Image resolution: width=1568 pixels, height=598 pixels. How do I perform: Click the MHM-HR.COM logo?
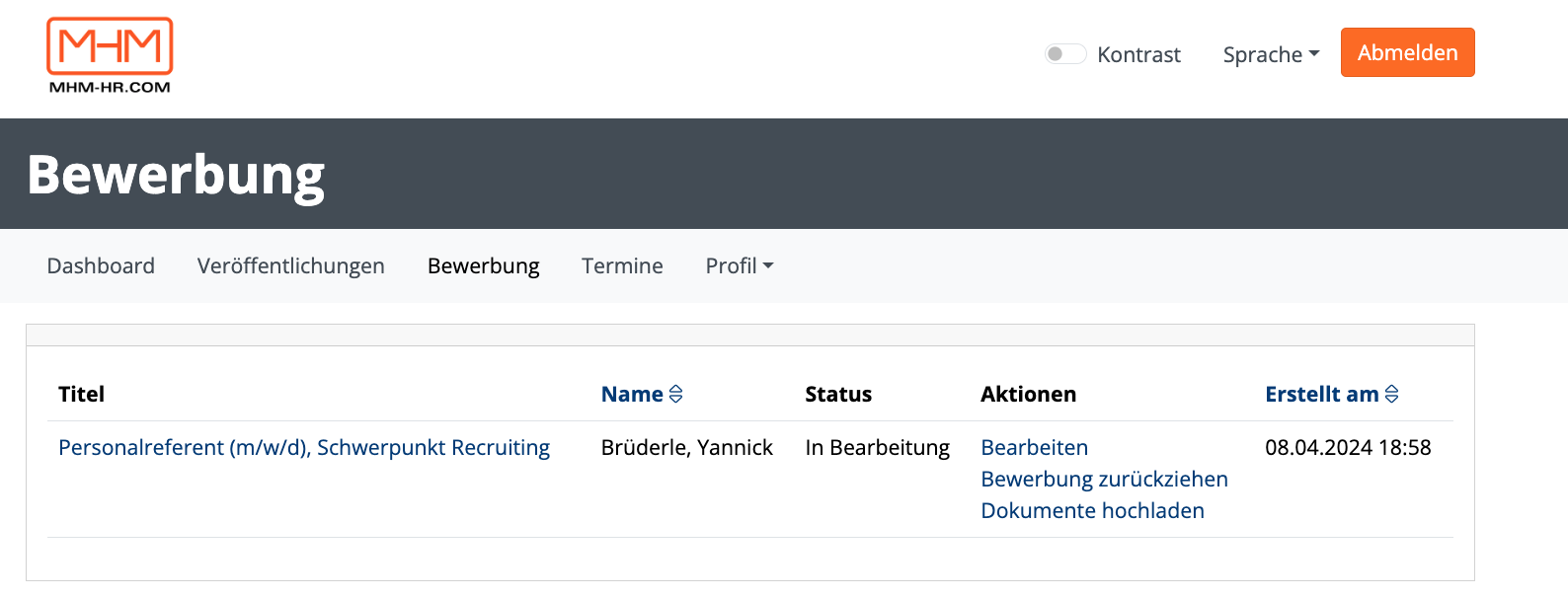pos(110,55)
